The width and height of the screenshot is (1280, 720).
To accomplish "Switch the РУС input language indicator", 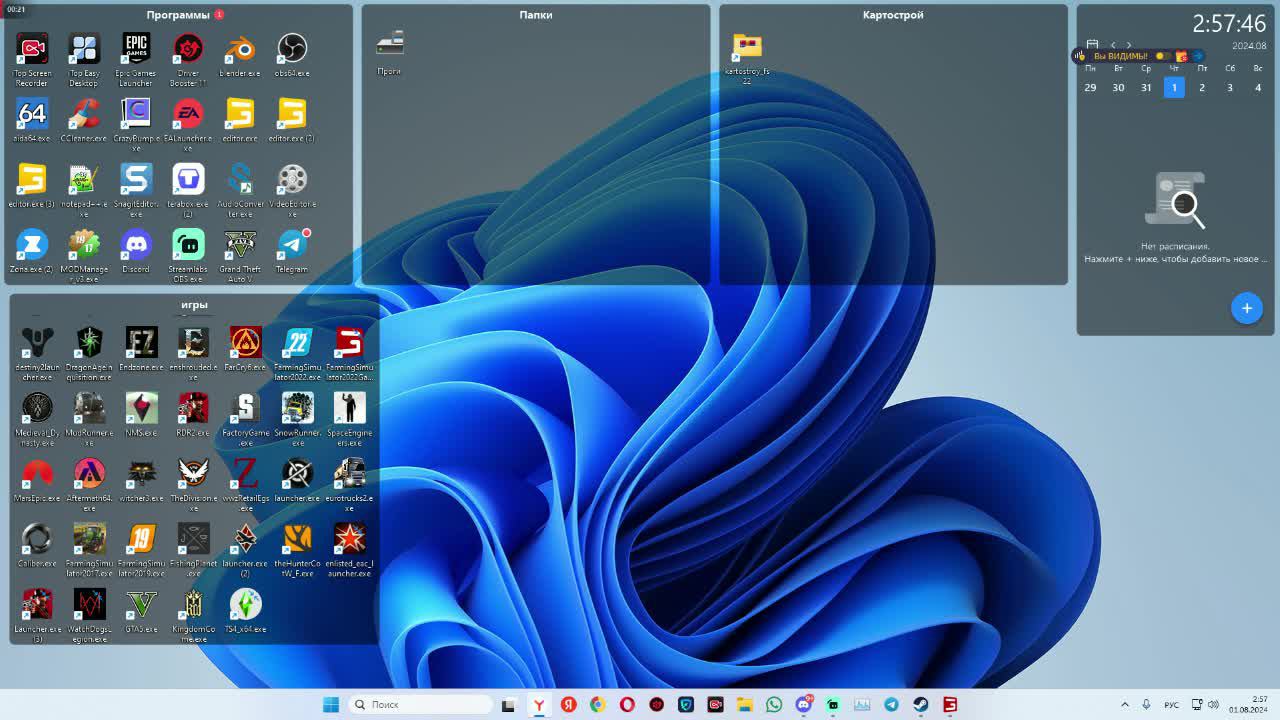I will pos(1171,705).
